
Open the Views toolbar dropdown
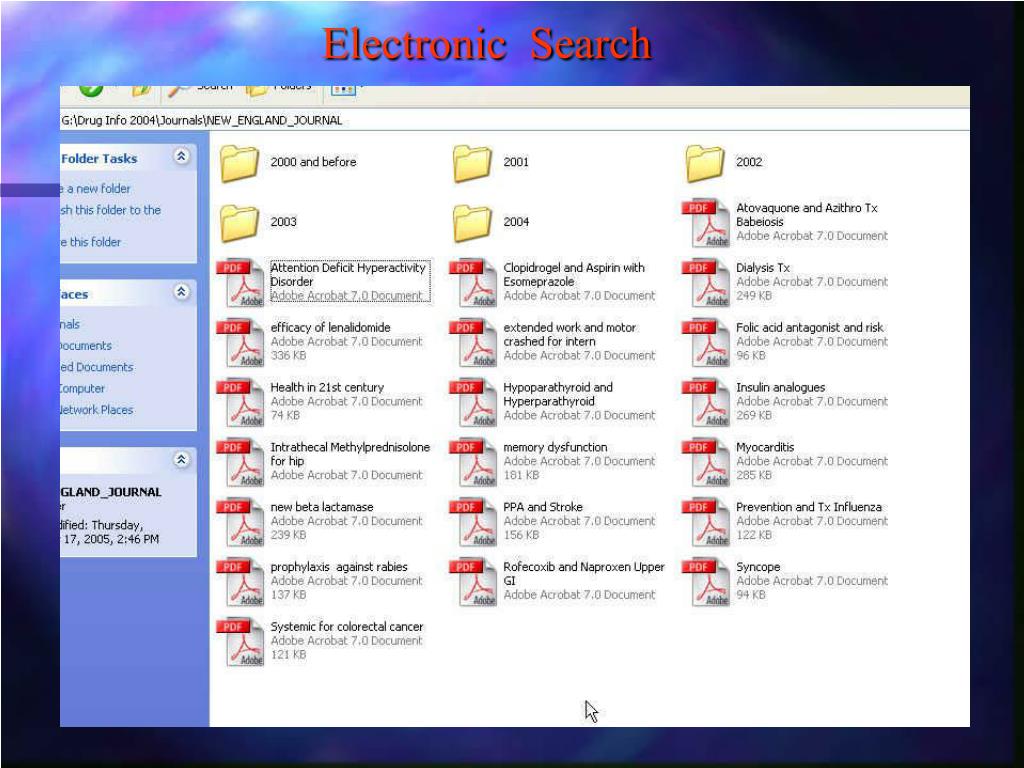345,88
